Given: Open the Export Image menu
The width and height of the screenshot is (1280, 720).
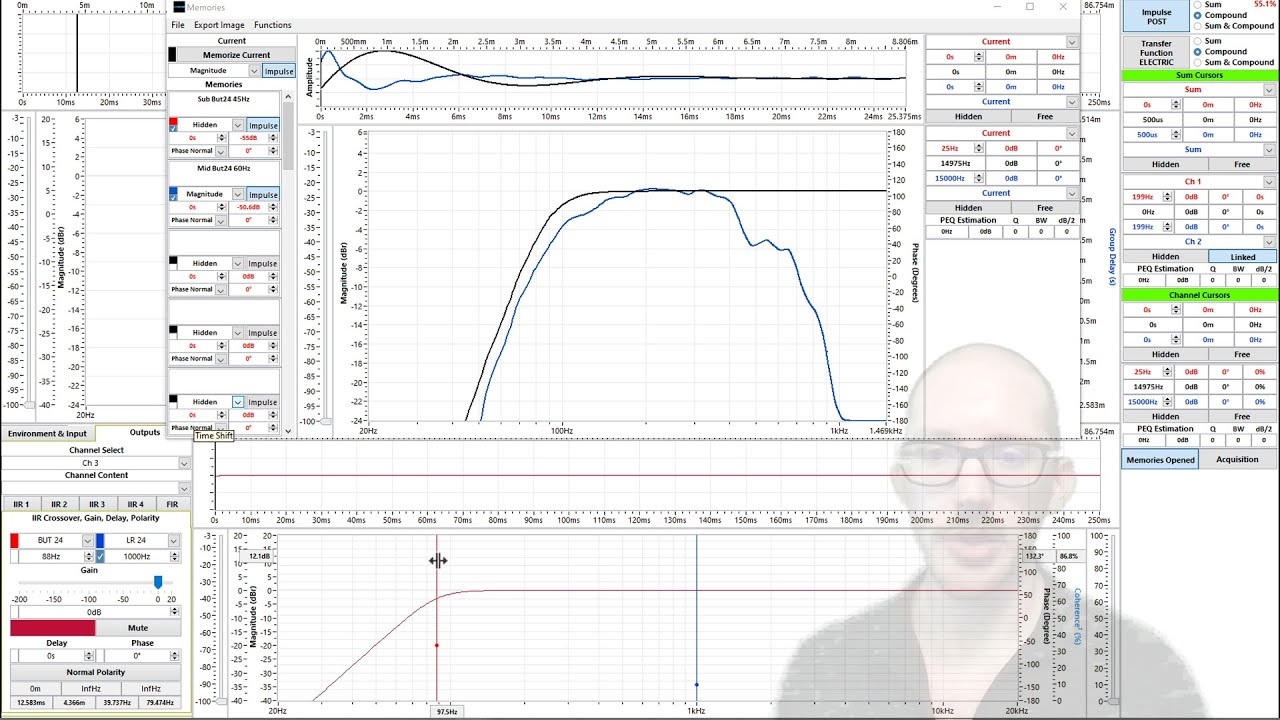Looking at the screenshot, I should point(219,25).
